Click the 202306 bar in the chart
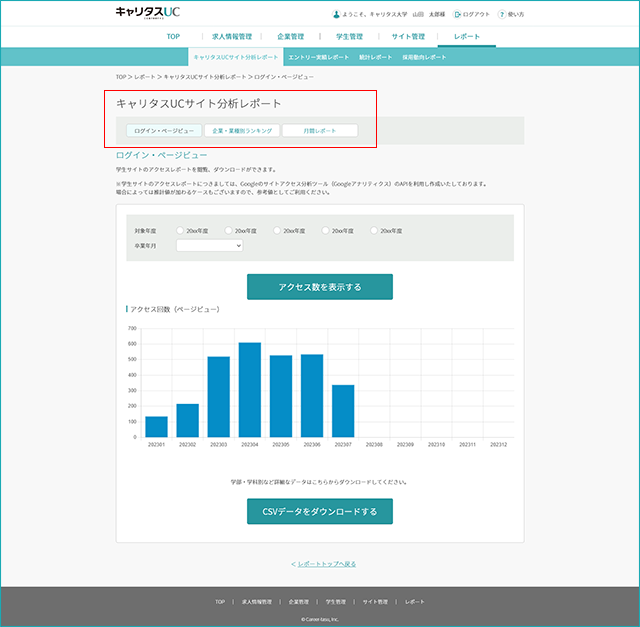The height and width of the screenshot is (627, 640). pos(312,396)
